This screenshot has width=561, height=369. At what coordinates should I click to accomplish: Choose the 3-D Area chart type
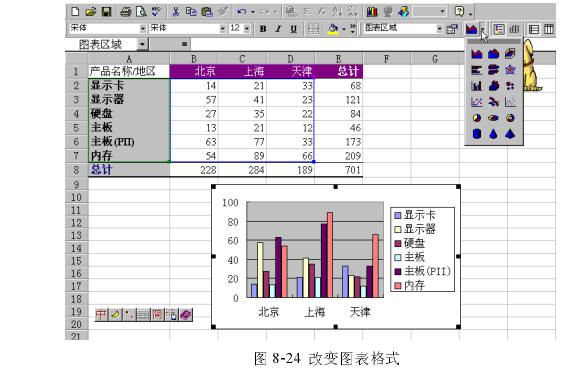(493, 54)
